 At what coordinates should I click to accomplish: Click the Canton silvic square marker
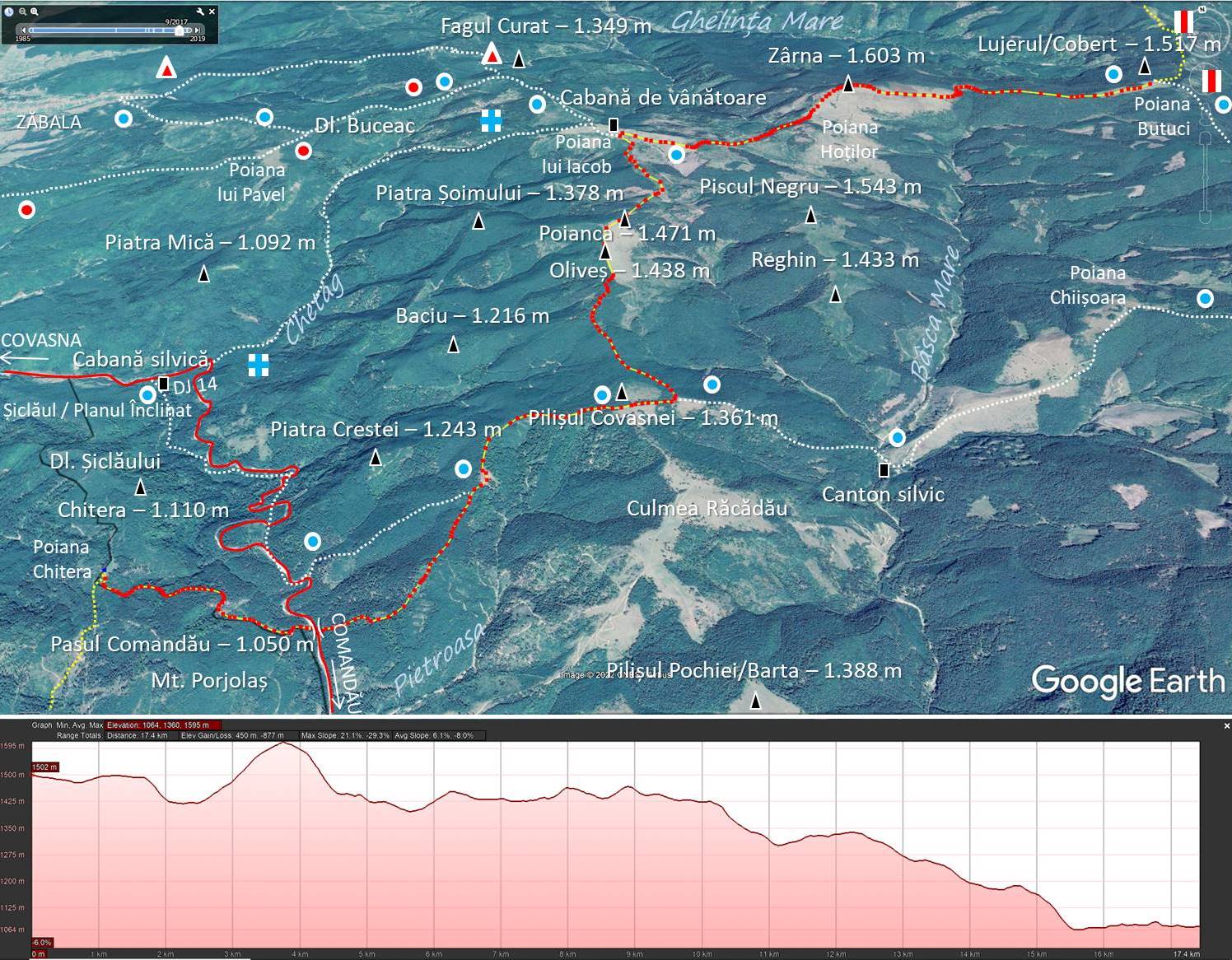pos(884,470)
